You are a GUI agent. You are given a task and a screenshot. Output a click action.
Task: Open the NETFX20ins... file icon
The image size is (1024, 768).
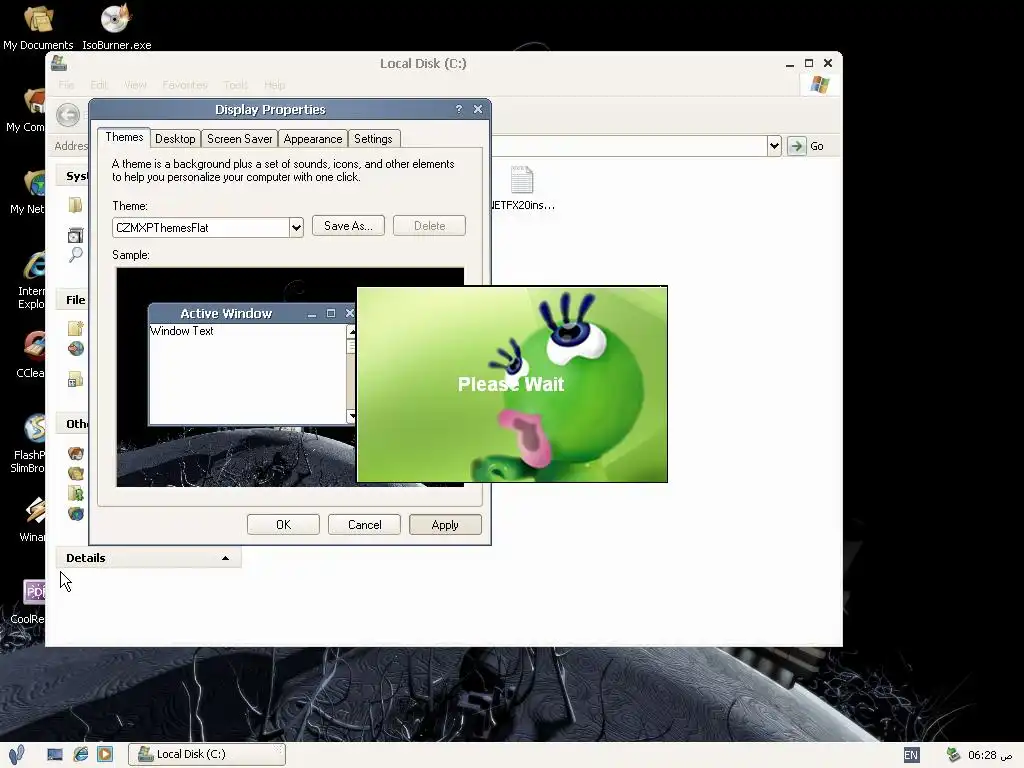522,188
